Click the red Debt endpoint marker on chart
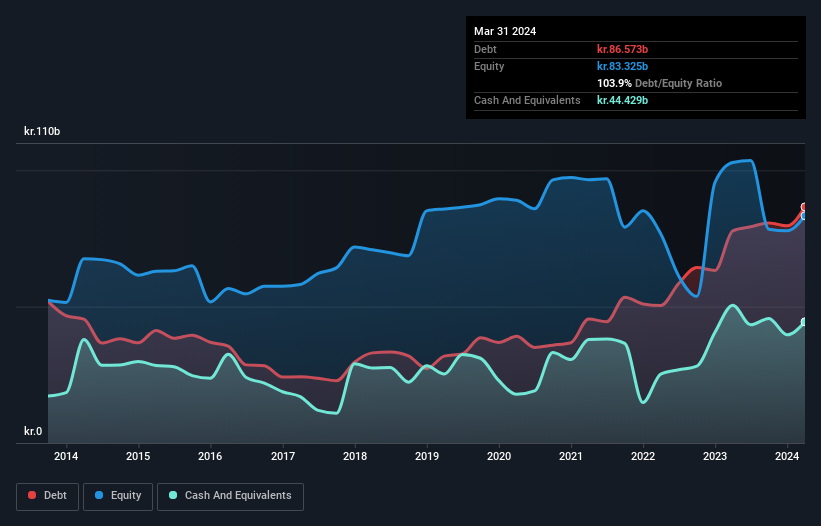Viewport: 821px width, 526px height. [x=804, y=207]
